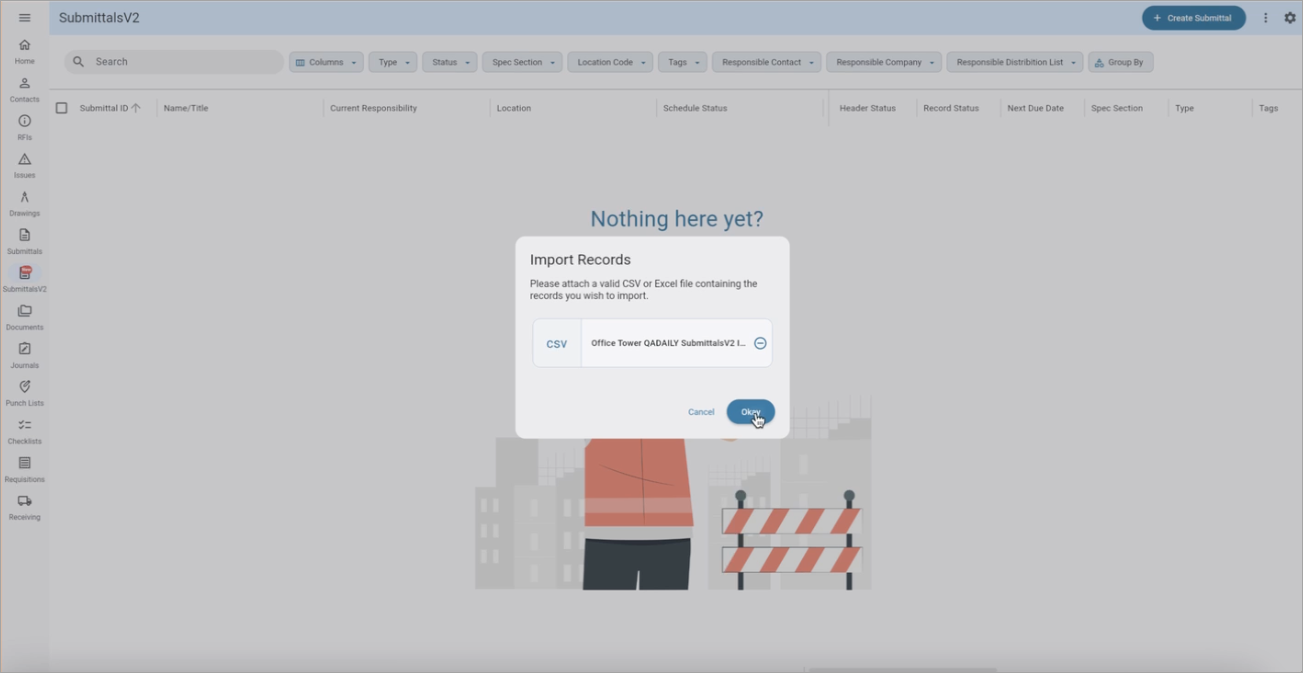Click the Schedule Status column header
1303x673 pixels.
(x=695, y=108)
